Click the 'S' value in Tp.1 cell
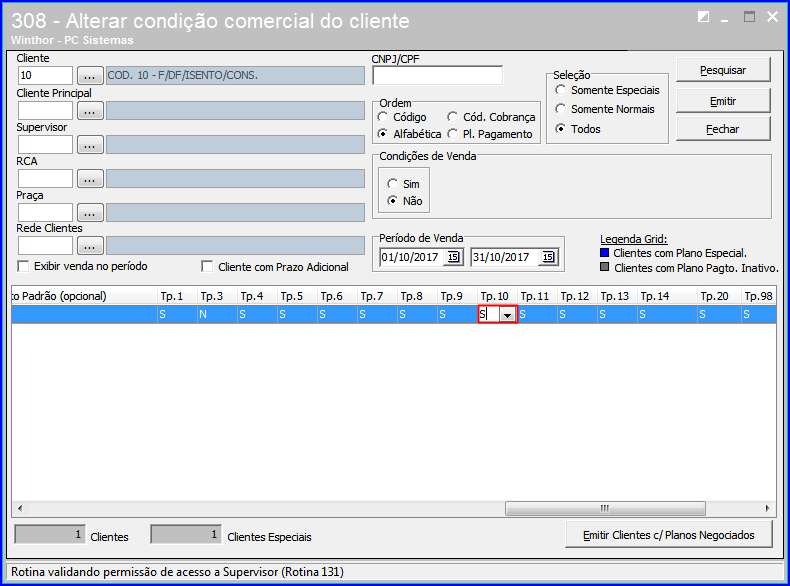This screenshot has width=790, height=586. tap(163, 315)
